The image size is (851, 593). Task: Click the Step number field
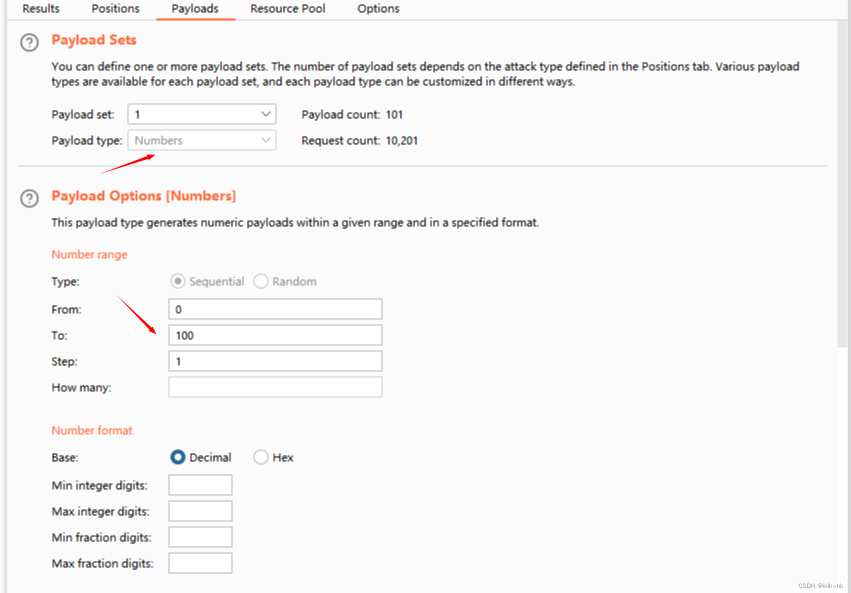tap(275, 361)
